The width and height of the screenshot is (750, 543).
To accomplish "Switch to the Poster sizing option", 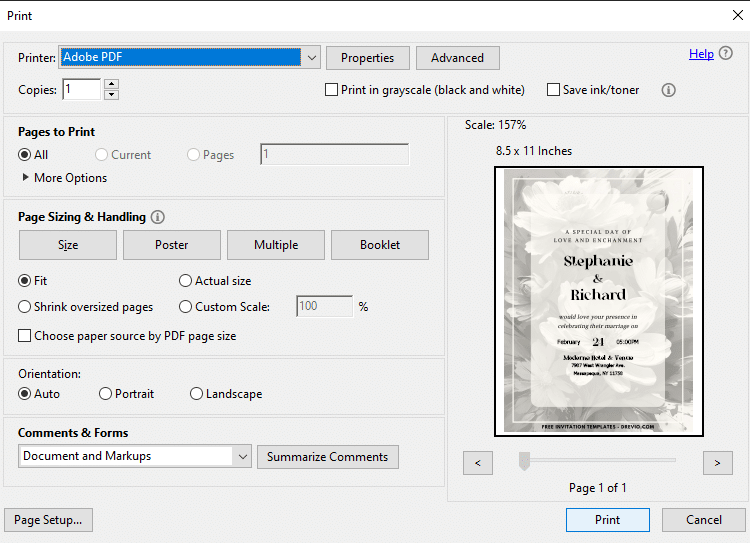I will tap(172, 245).
